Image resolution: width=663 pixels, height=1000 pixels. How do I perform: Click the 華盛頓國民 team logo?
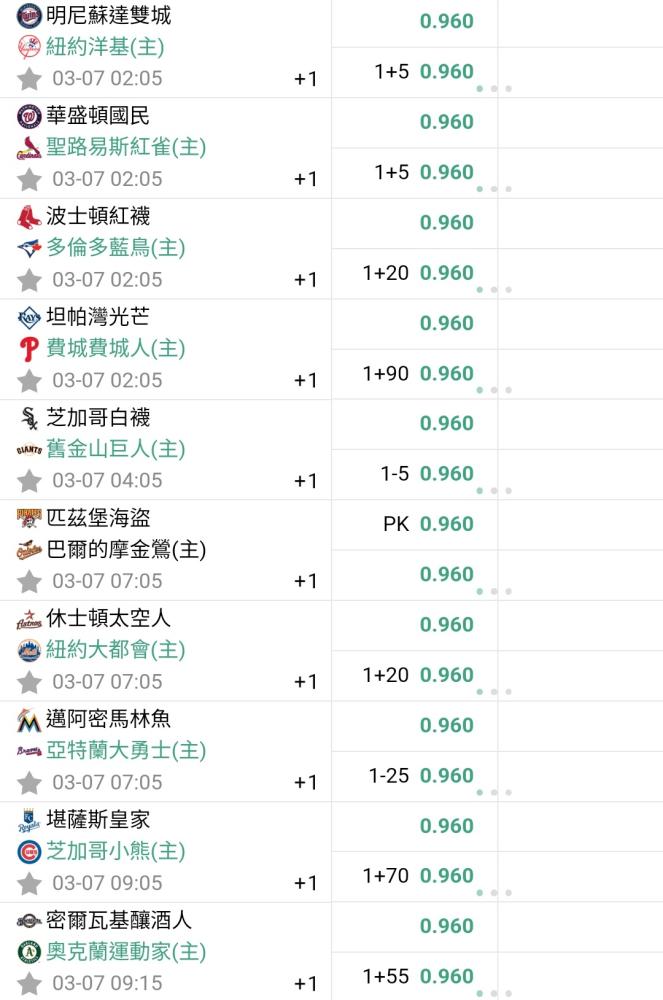click(29, 116)
